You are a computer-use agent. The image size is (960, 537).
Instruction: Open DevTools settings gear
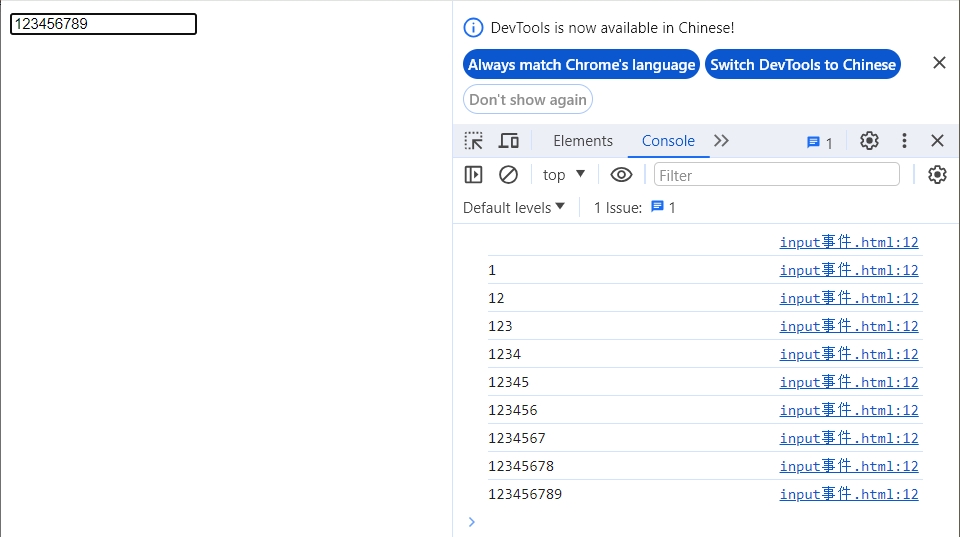869,141
